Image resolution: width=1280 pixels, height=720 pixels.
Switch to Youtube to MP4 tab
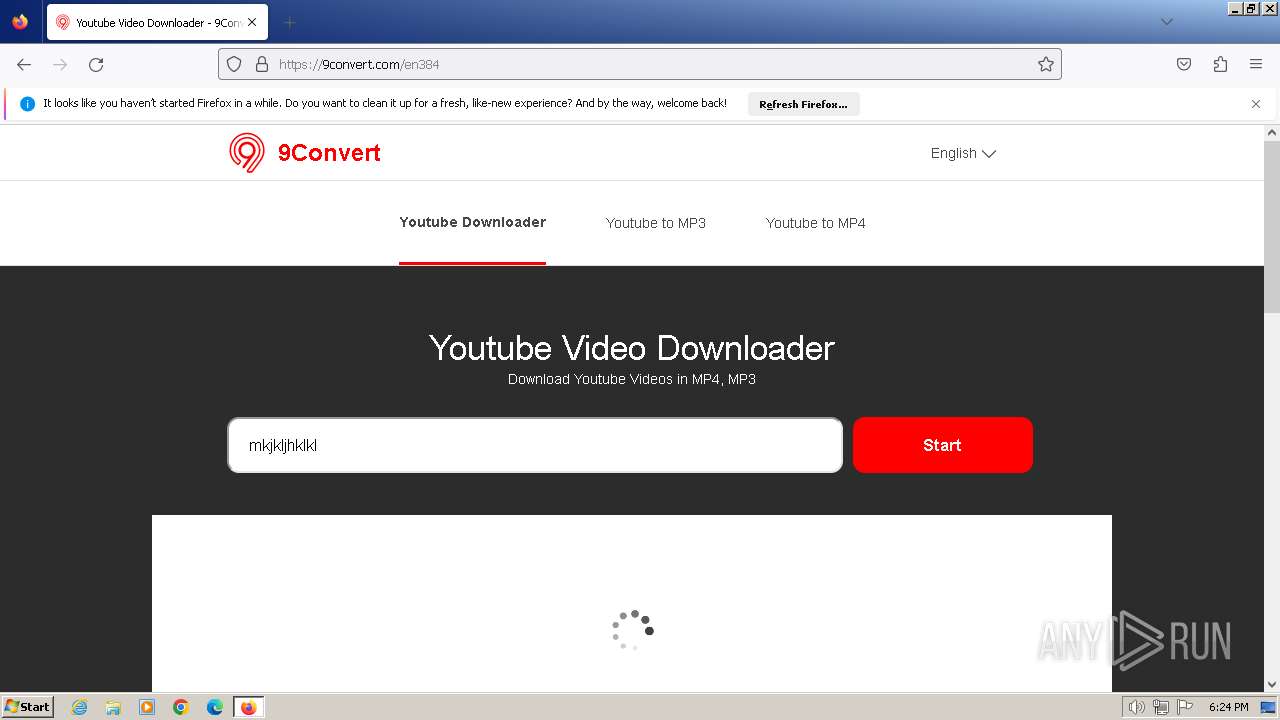(816, 223)
